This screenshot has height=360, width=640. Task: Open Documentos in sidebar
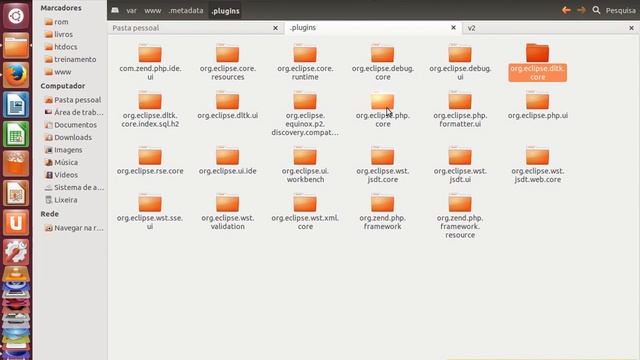pyautogui.click(x=75, y=125)
